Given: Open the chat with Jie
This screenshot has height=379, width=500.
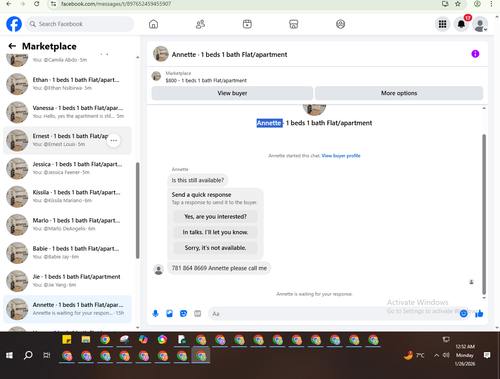Looking at the screenshot, I should pos(67,281).
